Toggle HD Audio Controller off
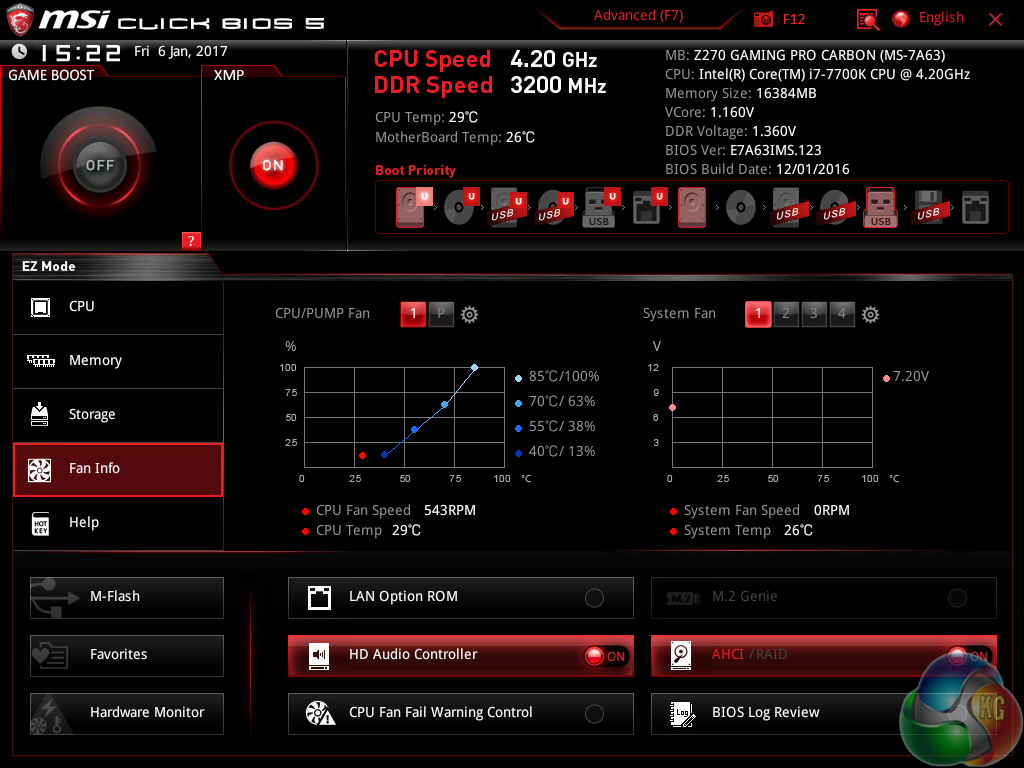Image resolution: width=1024 pixels, height=768 pixels. (460, 655)
